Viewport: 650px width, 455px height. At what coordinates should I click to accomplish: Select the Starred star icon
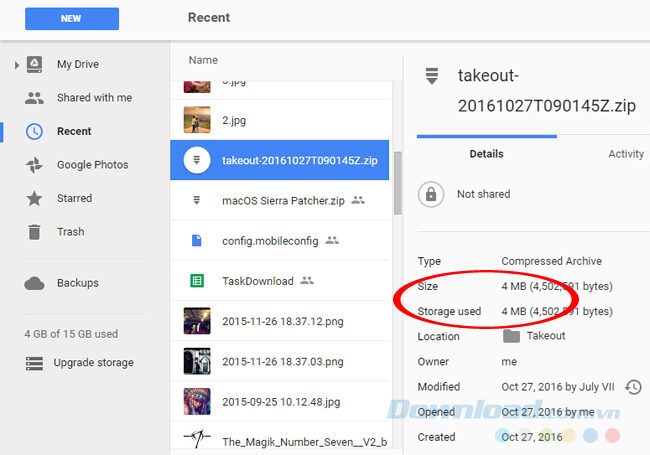35,198
